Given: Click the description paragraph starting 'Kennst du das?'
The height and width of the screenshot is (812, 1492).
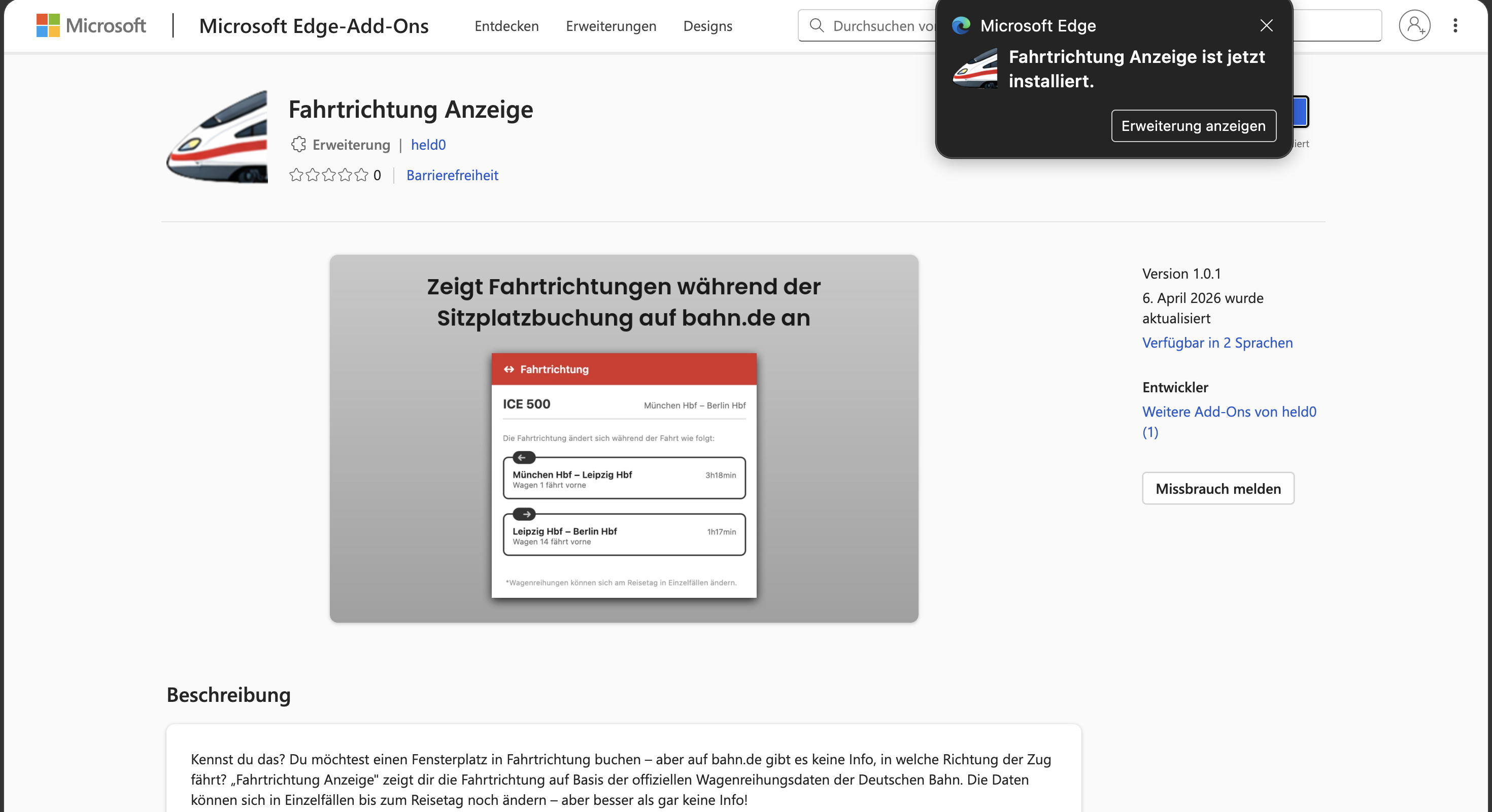Looking at the screenshot, I should (621, 779).
